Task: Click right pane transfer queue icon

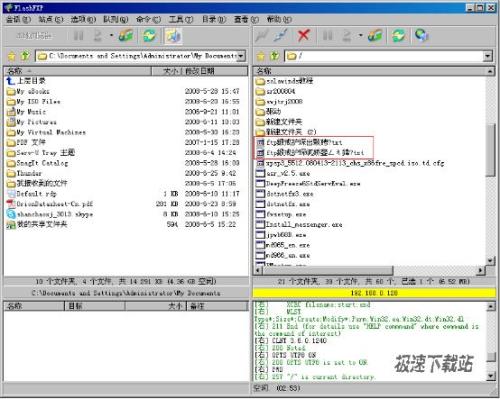Action: click(x=375, y=35)
